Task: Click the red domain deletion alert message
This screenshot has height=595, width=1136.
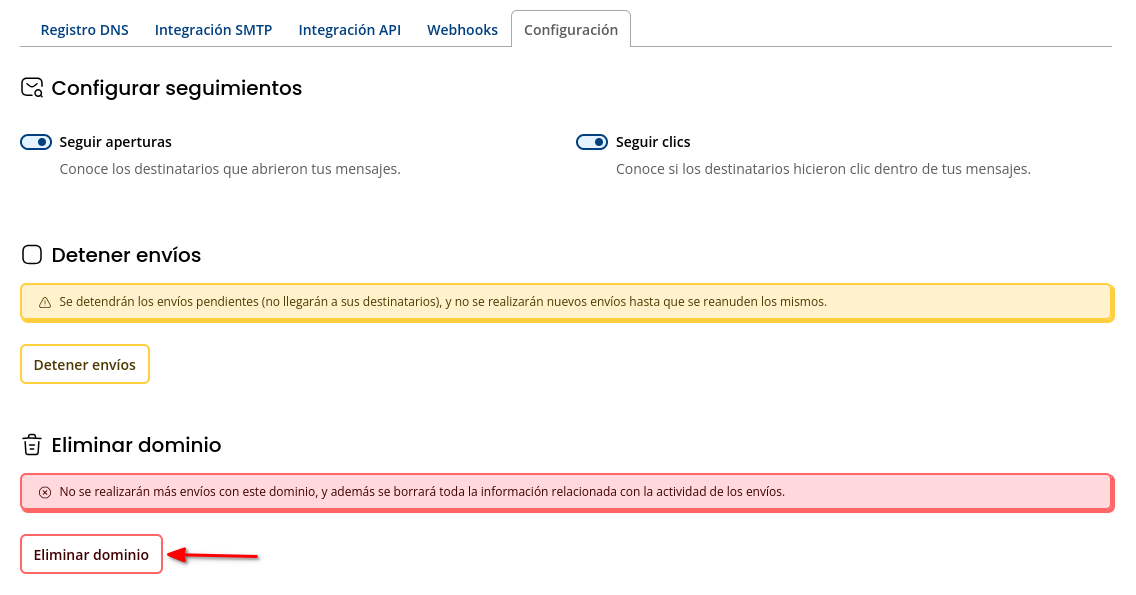Action: pyautogui.click(x=422, y=491)
